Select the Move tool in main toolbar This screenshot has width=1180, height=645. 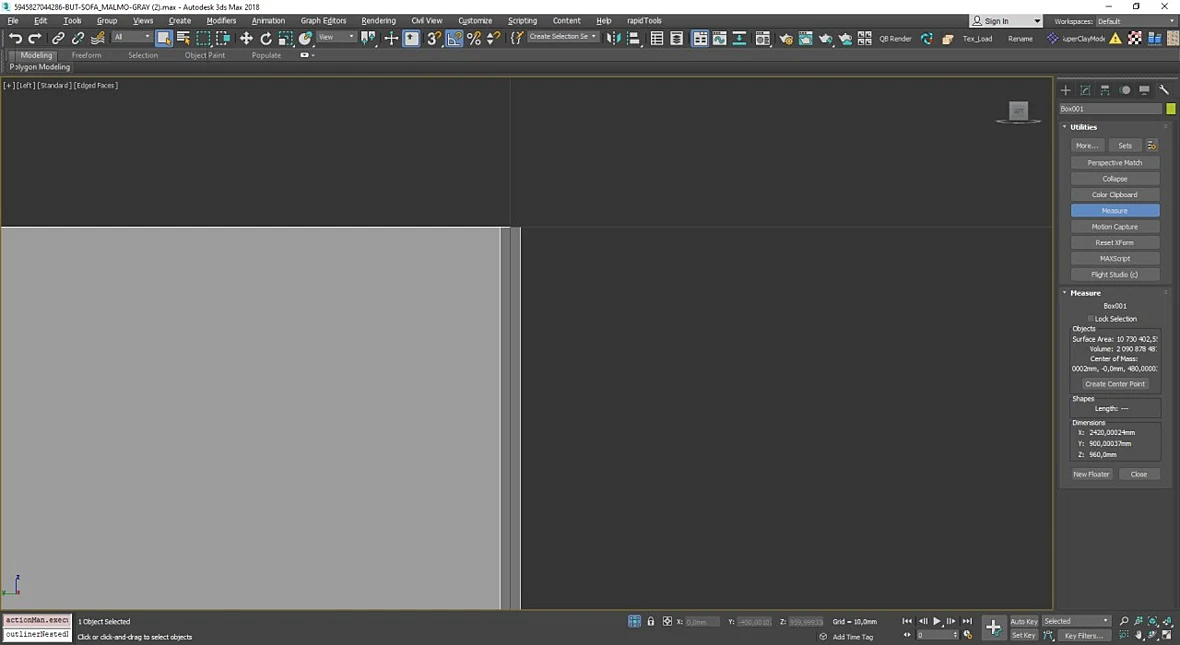click(246, 38)
